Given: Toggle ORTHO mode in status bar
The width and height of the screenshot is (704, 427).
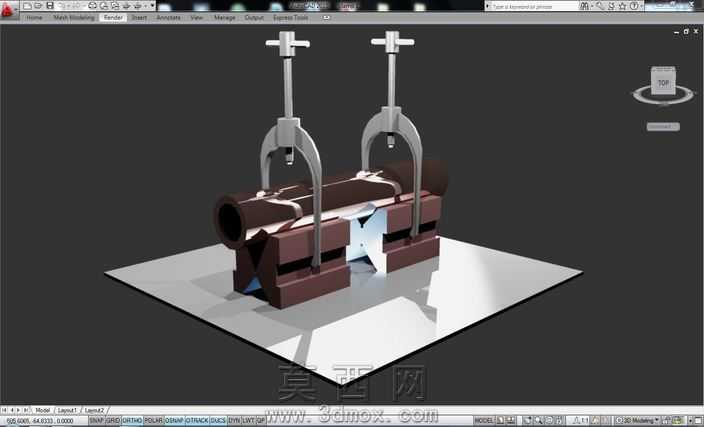Looking at the screenshot, I should pos(132,421).
